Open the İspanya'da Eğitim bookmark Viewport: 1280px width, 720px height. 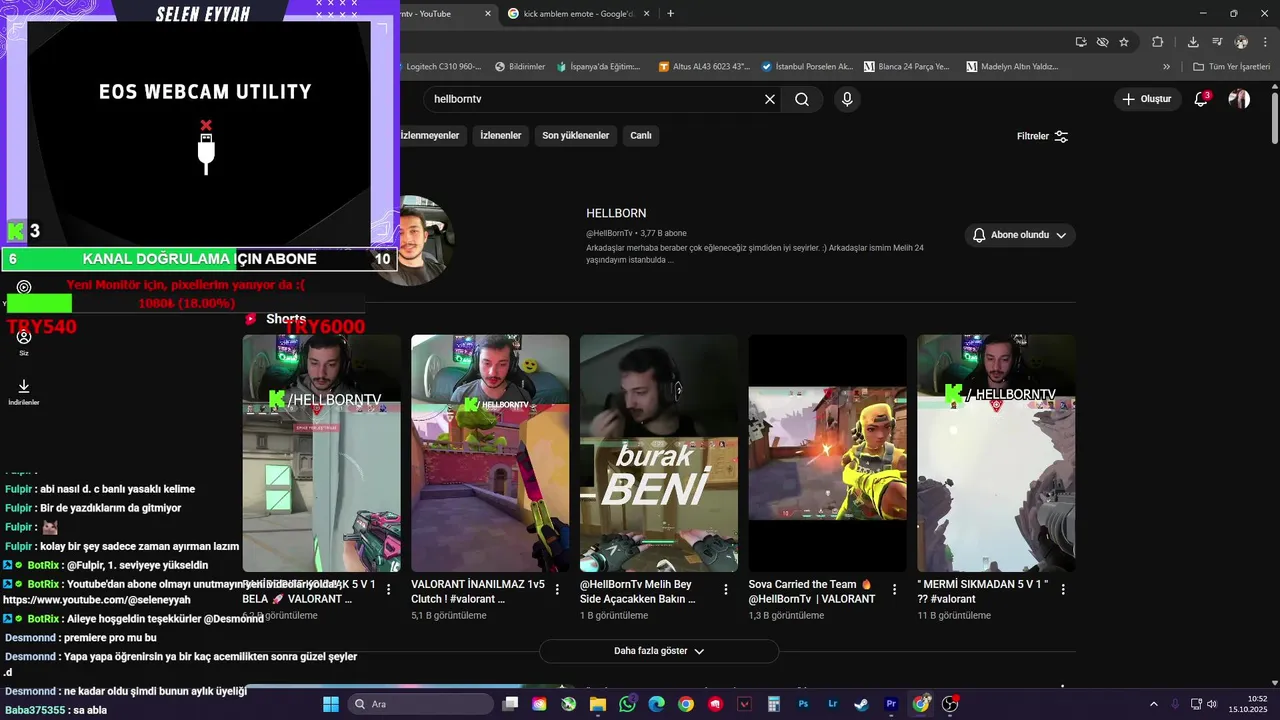[598, 67]
